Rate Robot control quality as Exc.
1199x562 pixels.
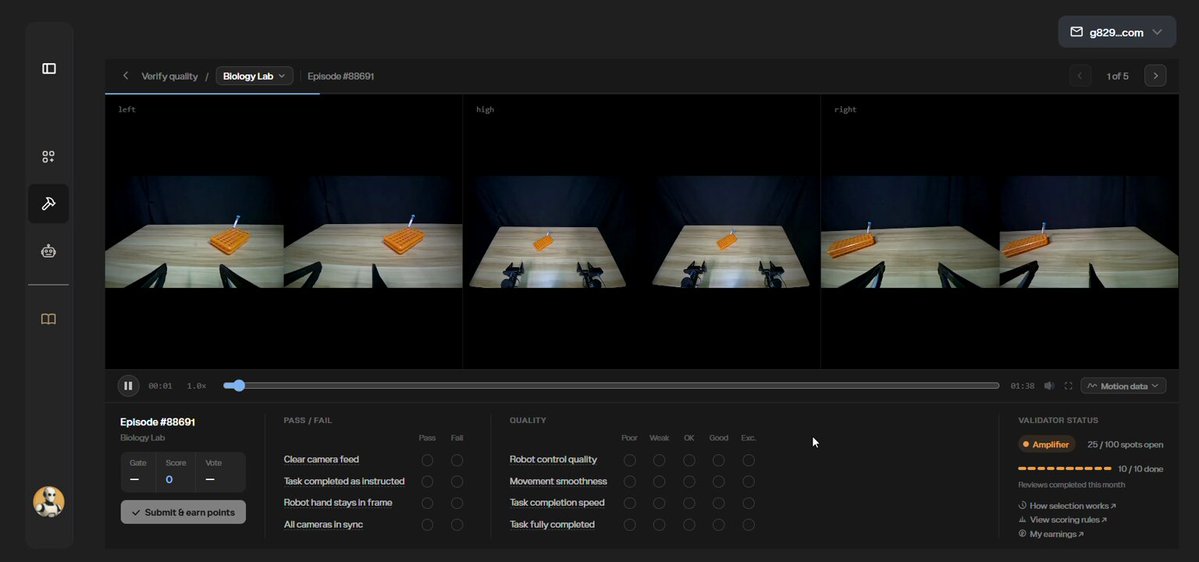point(749,460)
